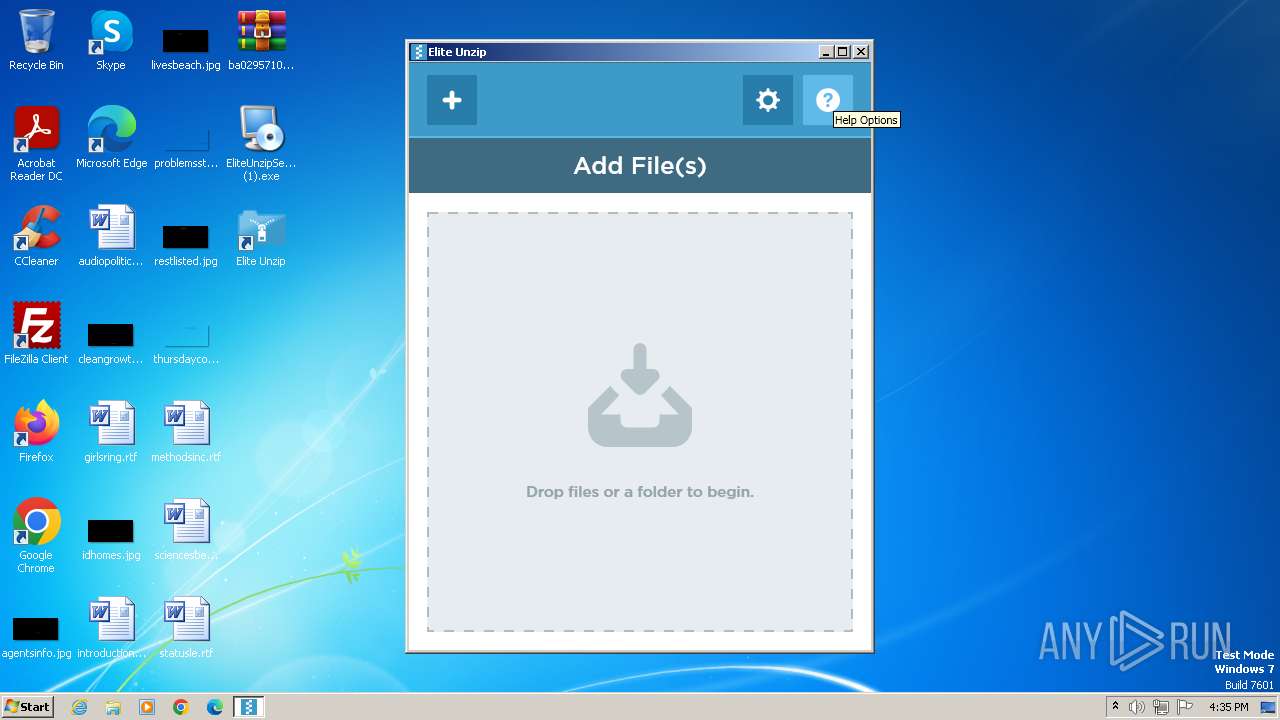Open Action Center flag icon
This screenshot has width=1280, height=720.
click(1185, 707)
